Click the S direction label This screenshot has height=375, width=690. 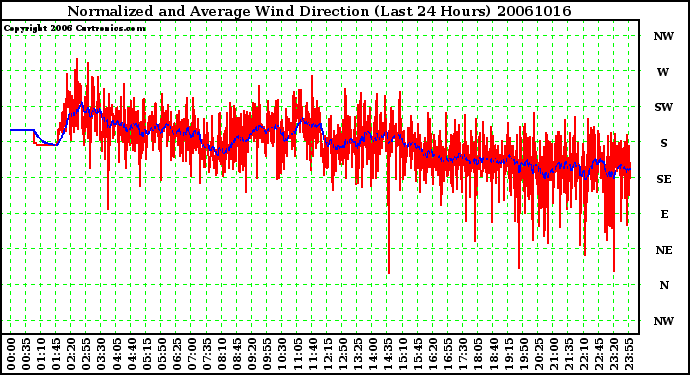coord(664,143)
